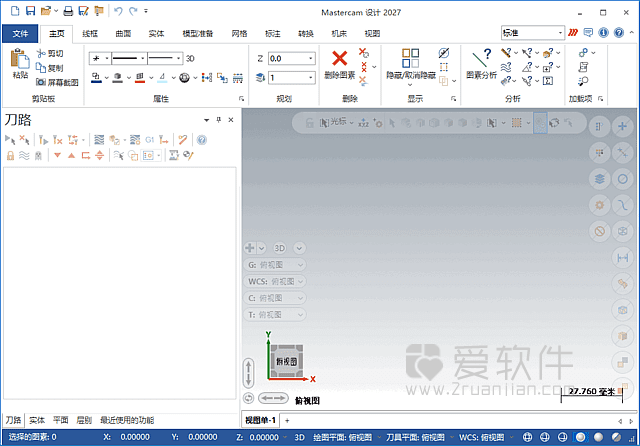Click the move insert arrow down icon
The image size is (640, 446).
(58, 155)
